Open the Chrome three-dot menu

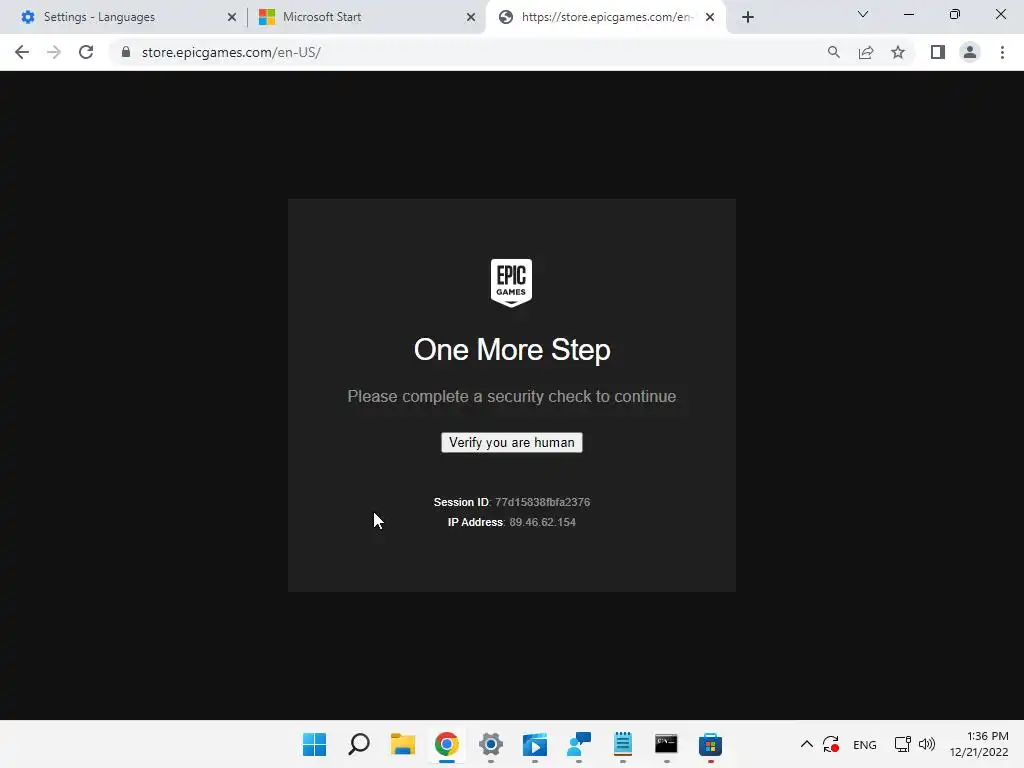tap(1002, 52)
